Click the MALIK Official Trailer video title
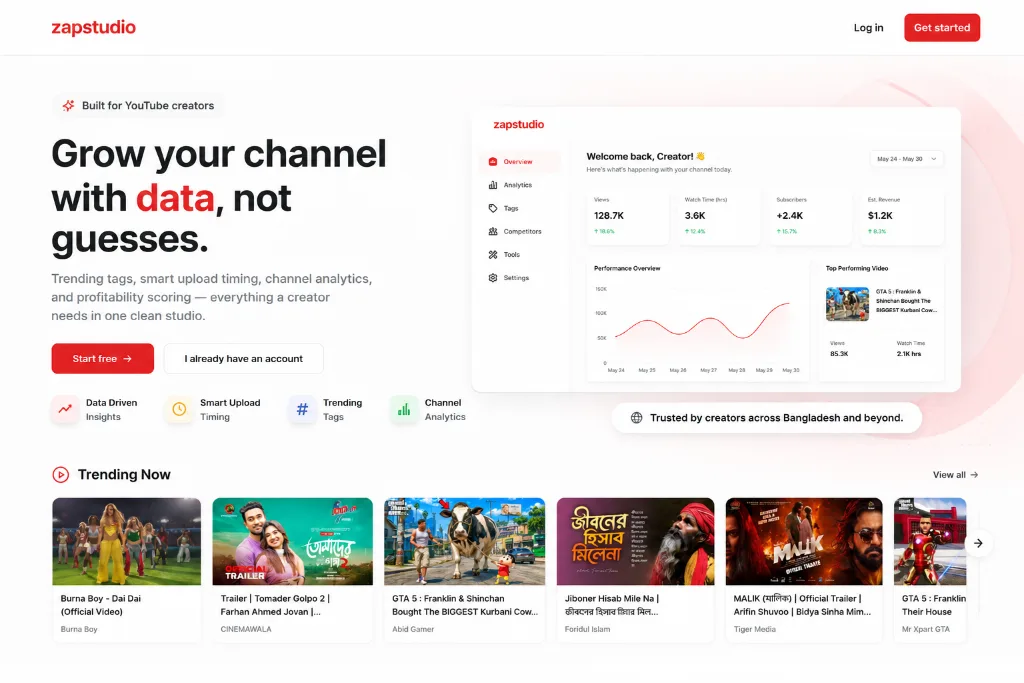This screenshot has height=683, width=1024. 802,605
